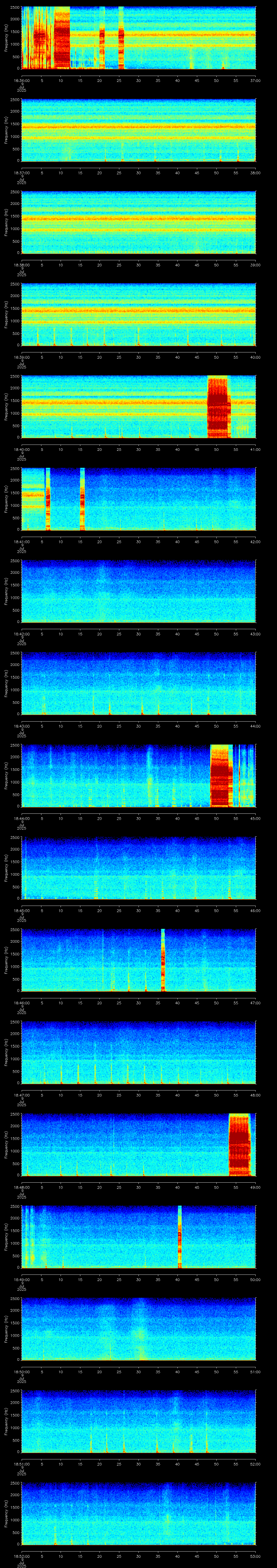Select the red burst near 50 s in the 18:40 spectrogram
The width and height of the screenshot is (277, 1568).
pos(219,407)
